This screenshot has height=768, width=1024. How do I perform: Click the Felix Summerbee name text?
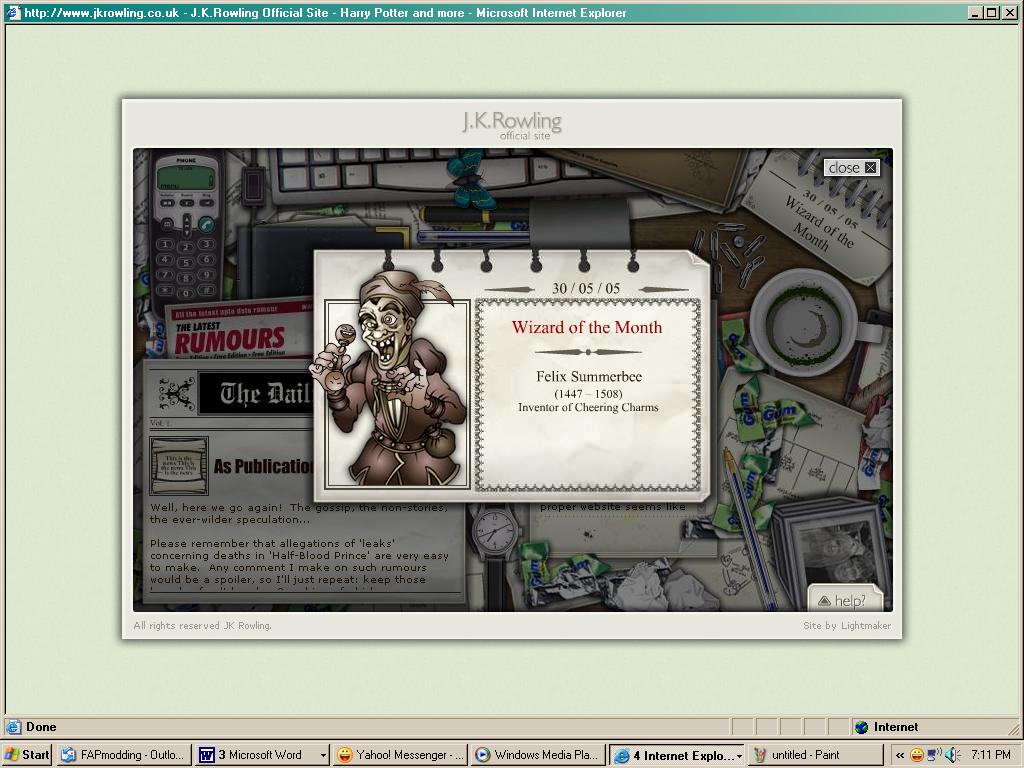click(x=589, y=376)
